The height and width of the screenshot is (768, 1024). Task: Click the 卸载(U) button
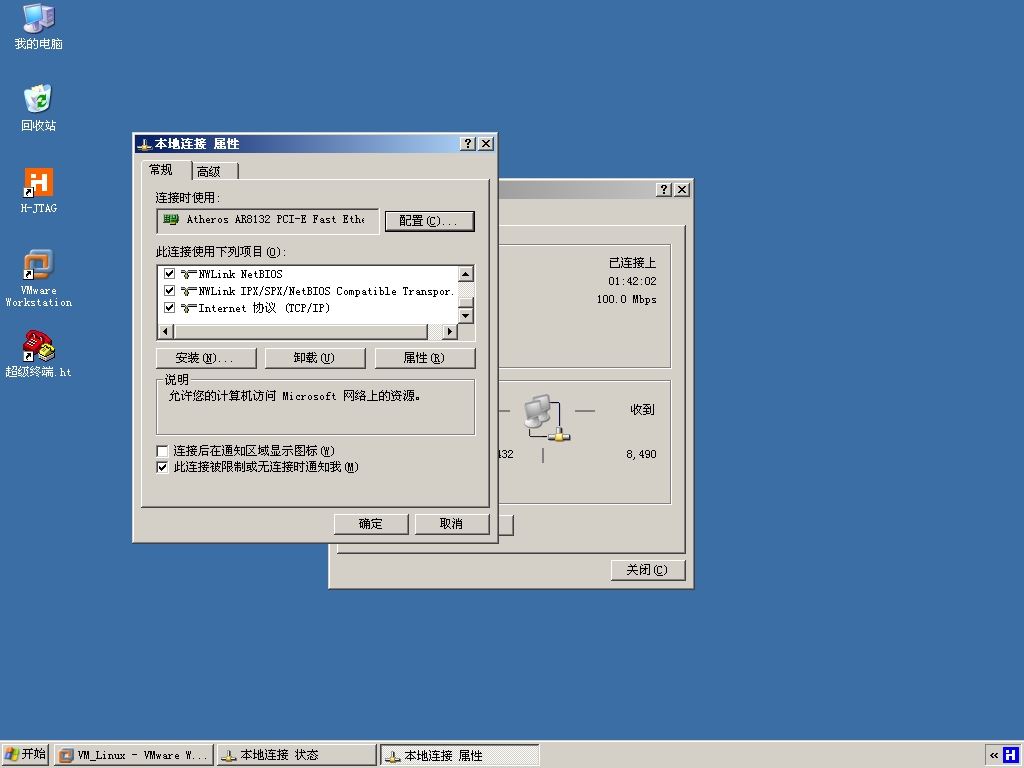pyautogui.click(x=315, y=358)
